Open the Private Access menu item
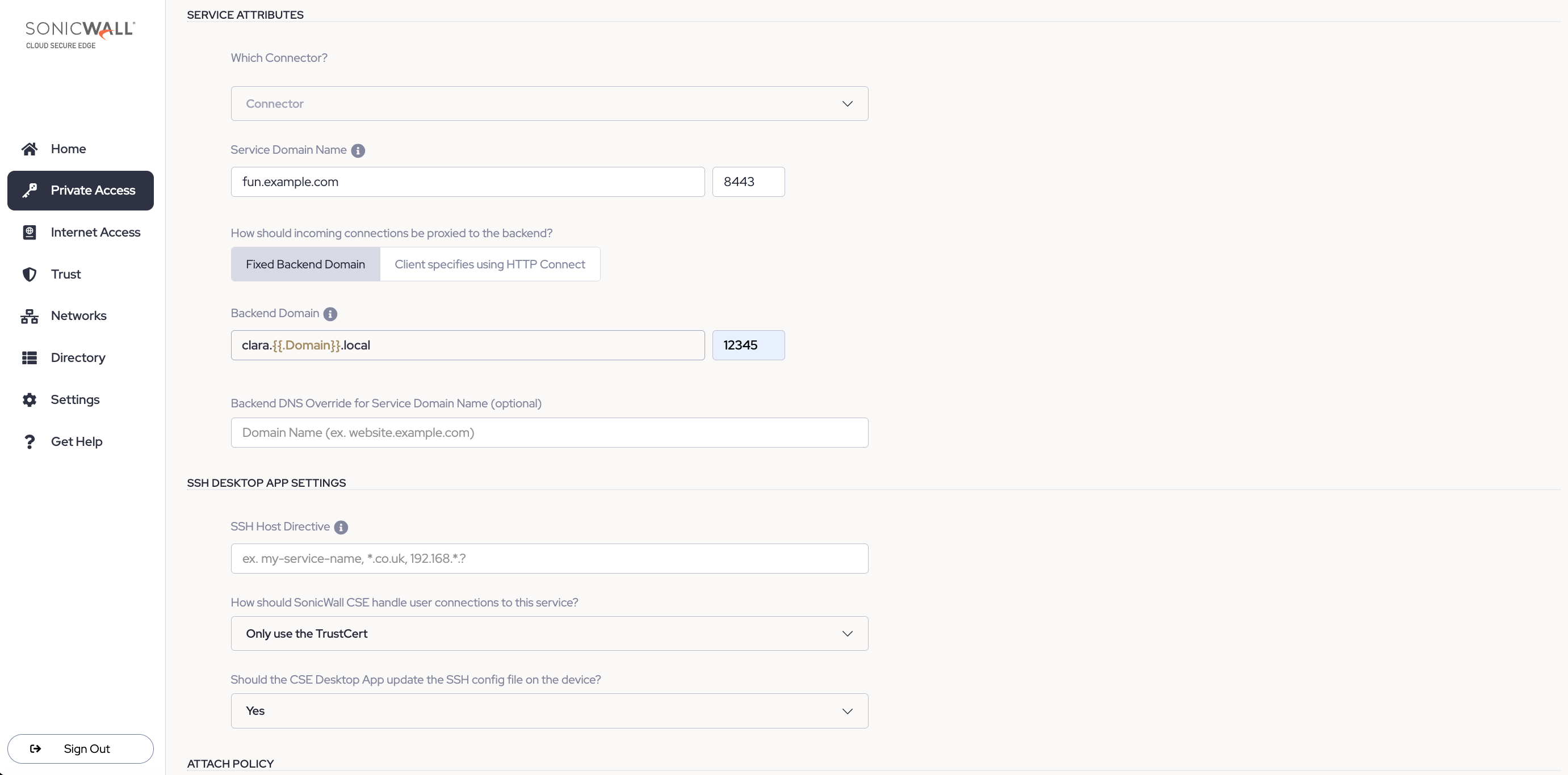The height and width of the screenshot is (775, 1568). pos(81,191)
